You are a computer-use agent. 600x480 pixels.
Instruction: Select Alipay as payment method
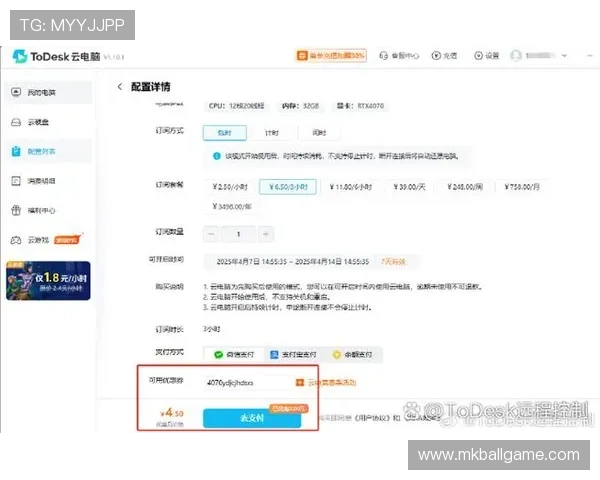pos(293,354)
